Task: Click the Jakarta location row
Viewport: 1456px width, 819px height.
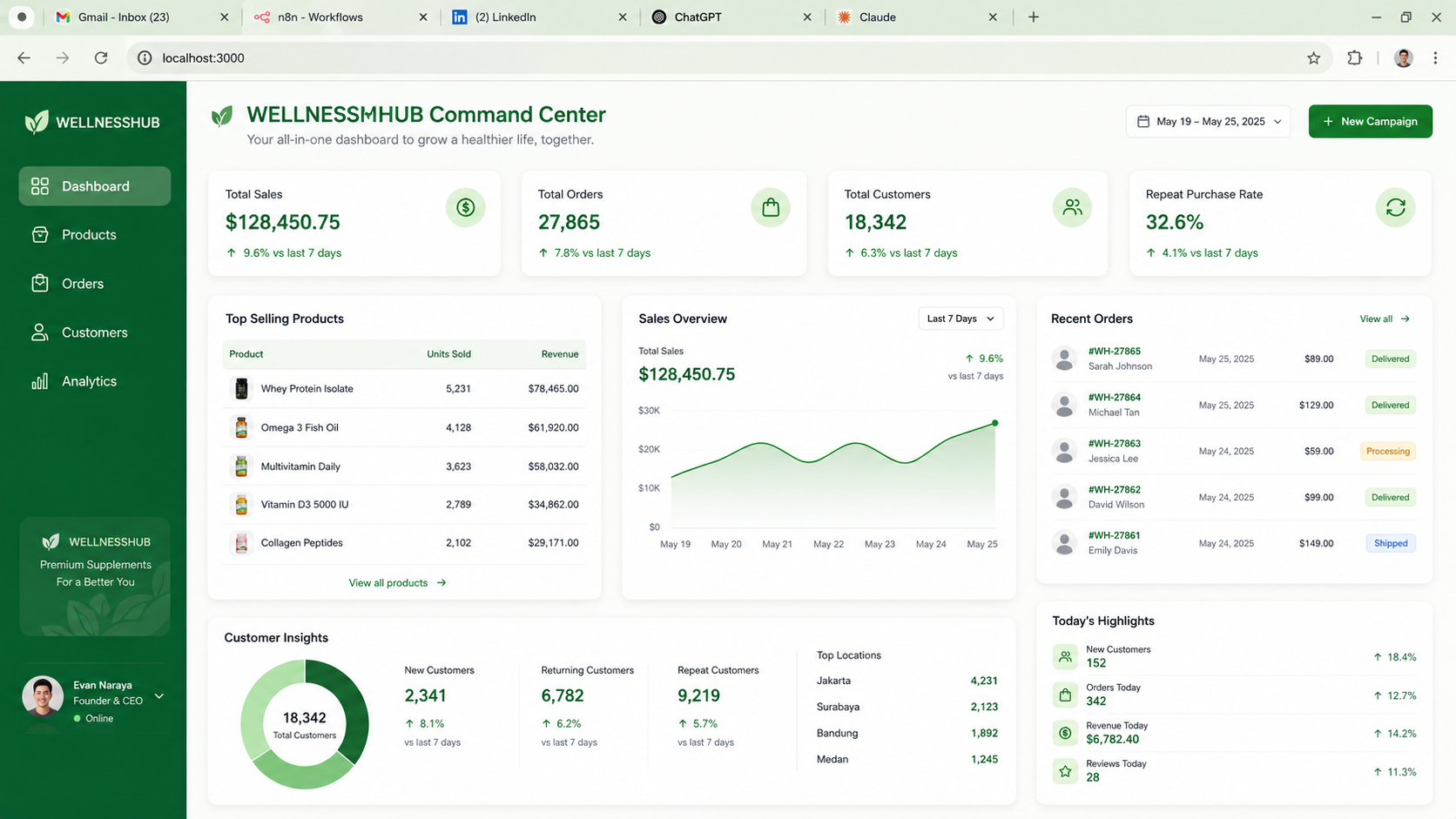Action: [x=907, y=681]
